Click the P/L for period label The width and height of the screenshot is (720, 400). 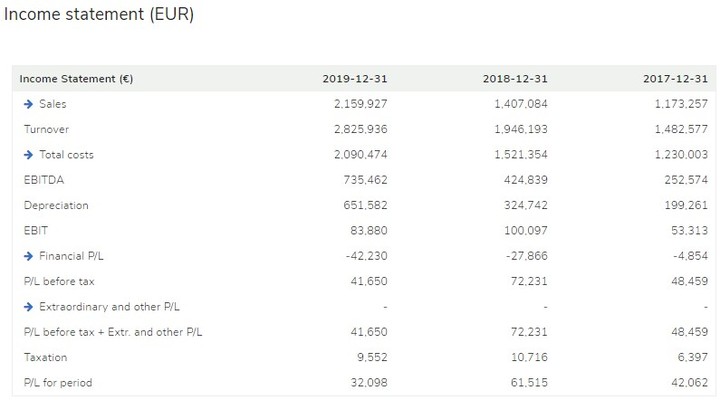click(58, 382)
